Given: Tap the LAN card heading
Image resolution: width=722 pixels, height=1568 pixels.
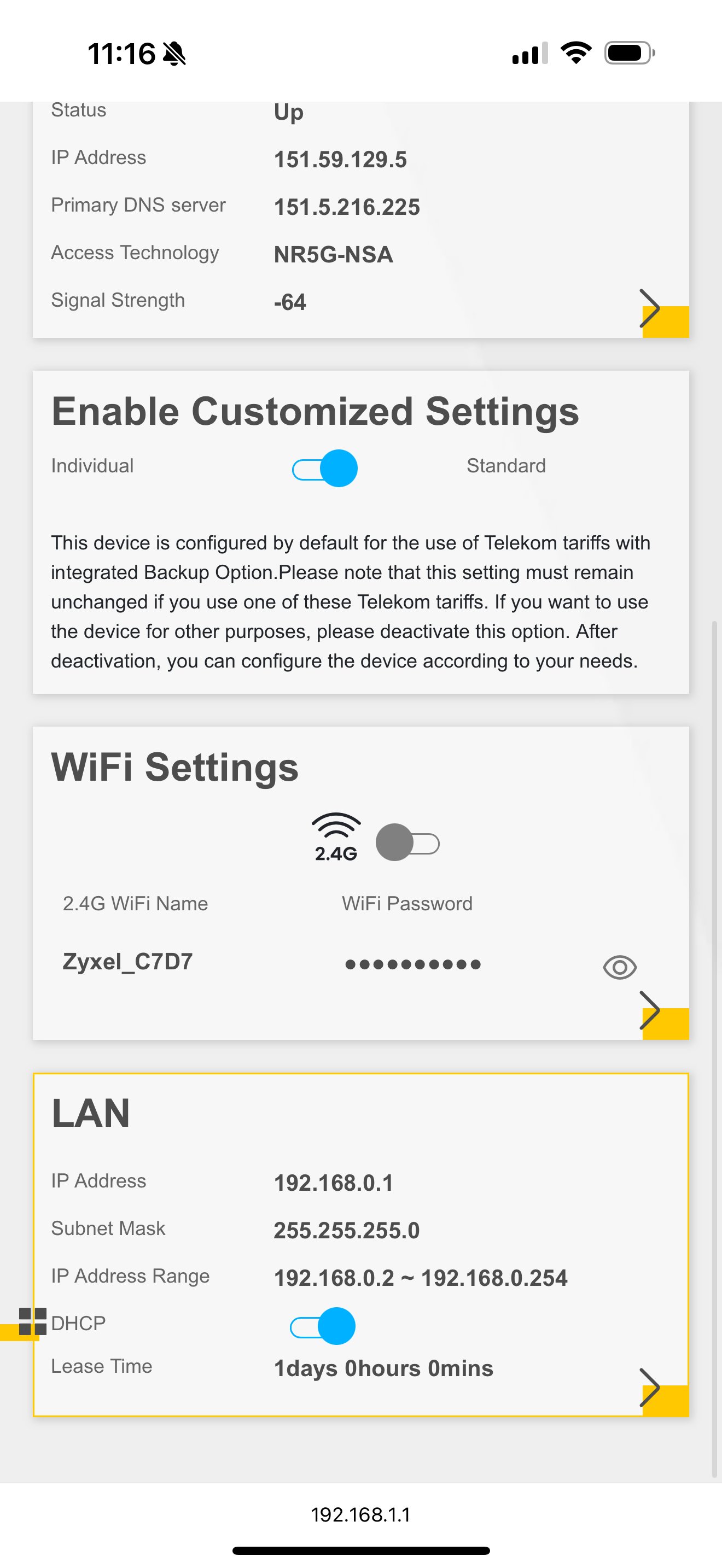Looking at the screenshot, I should click(91, 1113).
